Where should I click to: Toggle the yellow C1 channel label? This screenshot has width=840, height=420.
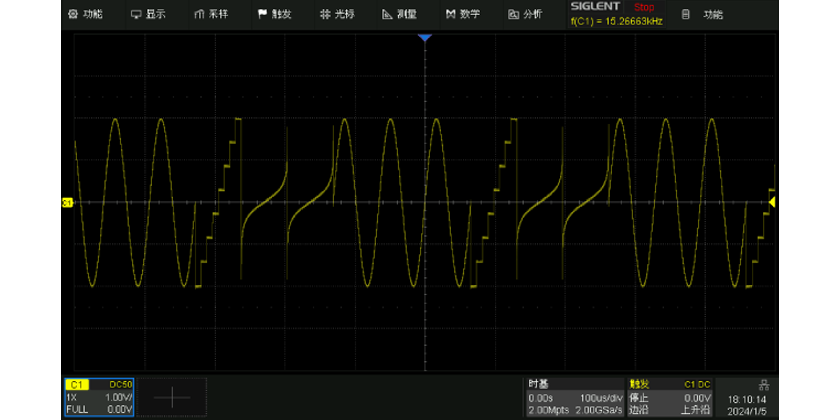[x=77, y=384]
